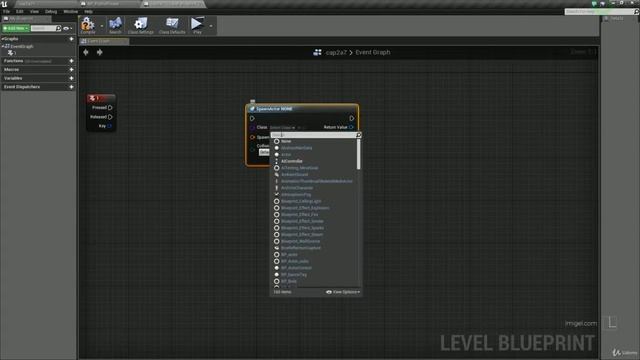Click the Pressed execution pin on the key event node
Viewport: 640px width, 360px height.
(110, 108)
